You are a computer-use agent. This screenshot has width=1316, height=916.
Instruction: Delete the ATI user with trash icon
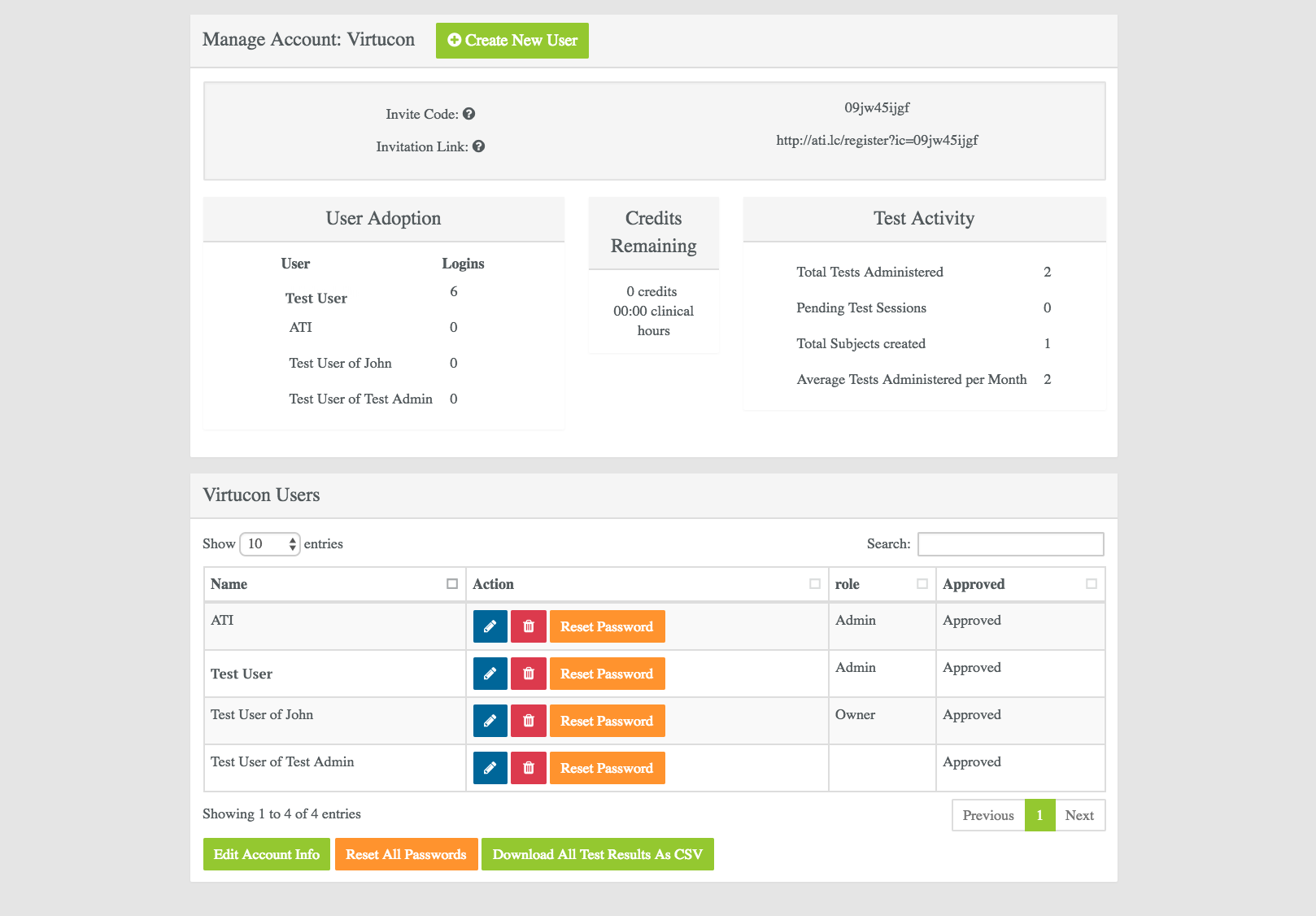click(529, 626)
